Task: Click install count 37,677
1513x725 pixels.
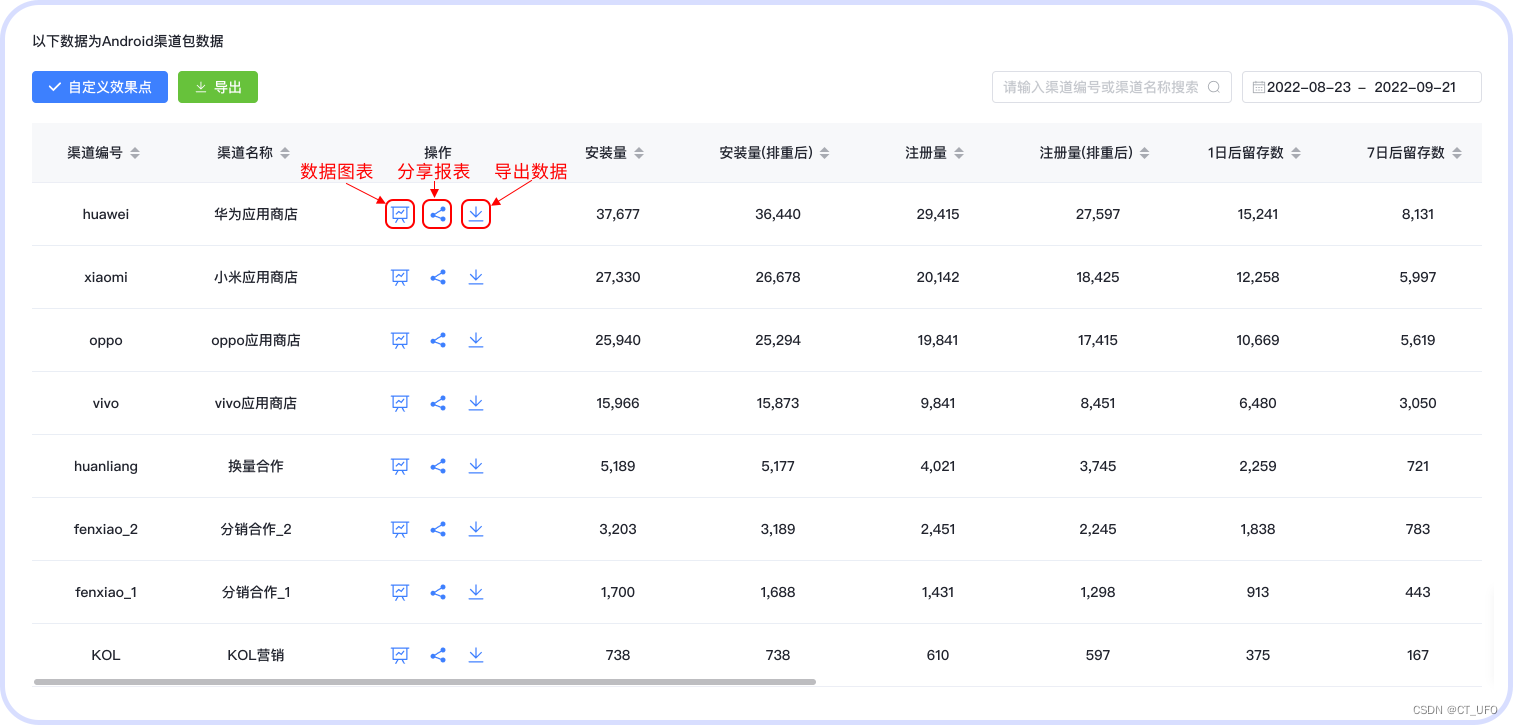Action: 618,214
